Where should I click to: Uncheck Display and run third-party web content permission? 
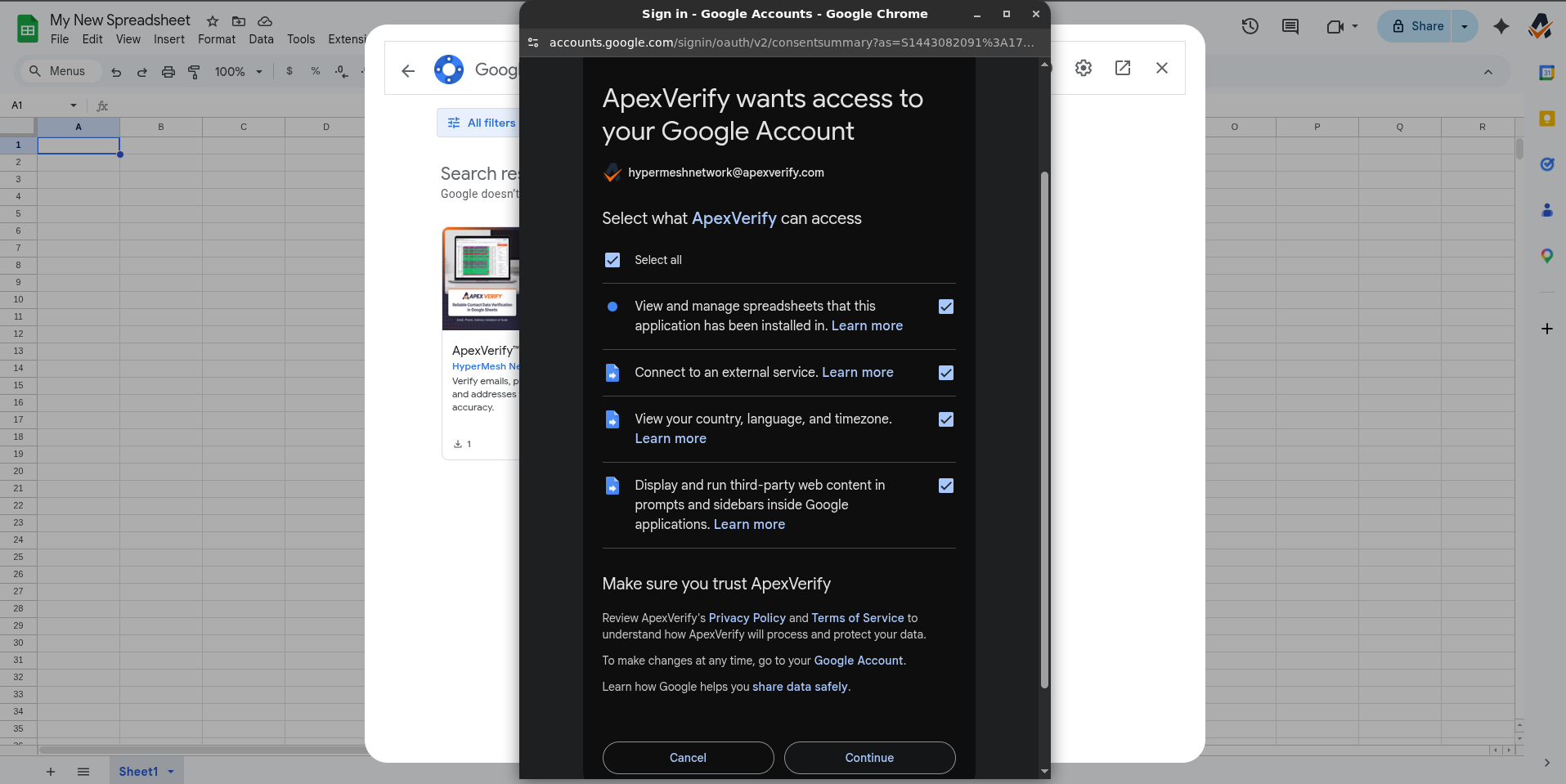point(946,486)
